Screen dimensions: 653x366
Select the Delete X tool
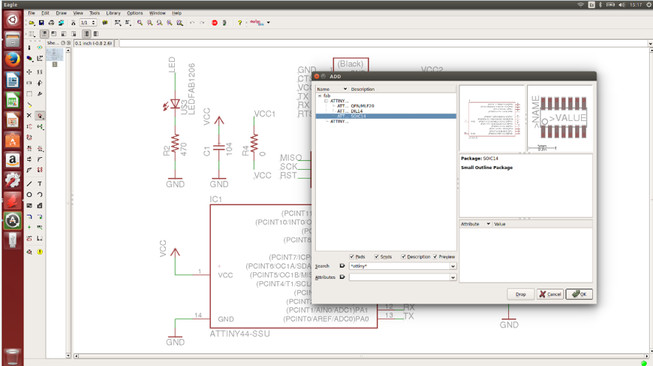[x=29, y=115]
